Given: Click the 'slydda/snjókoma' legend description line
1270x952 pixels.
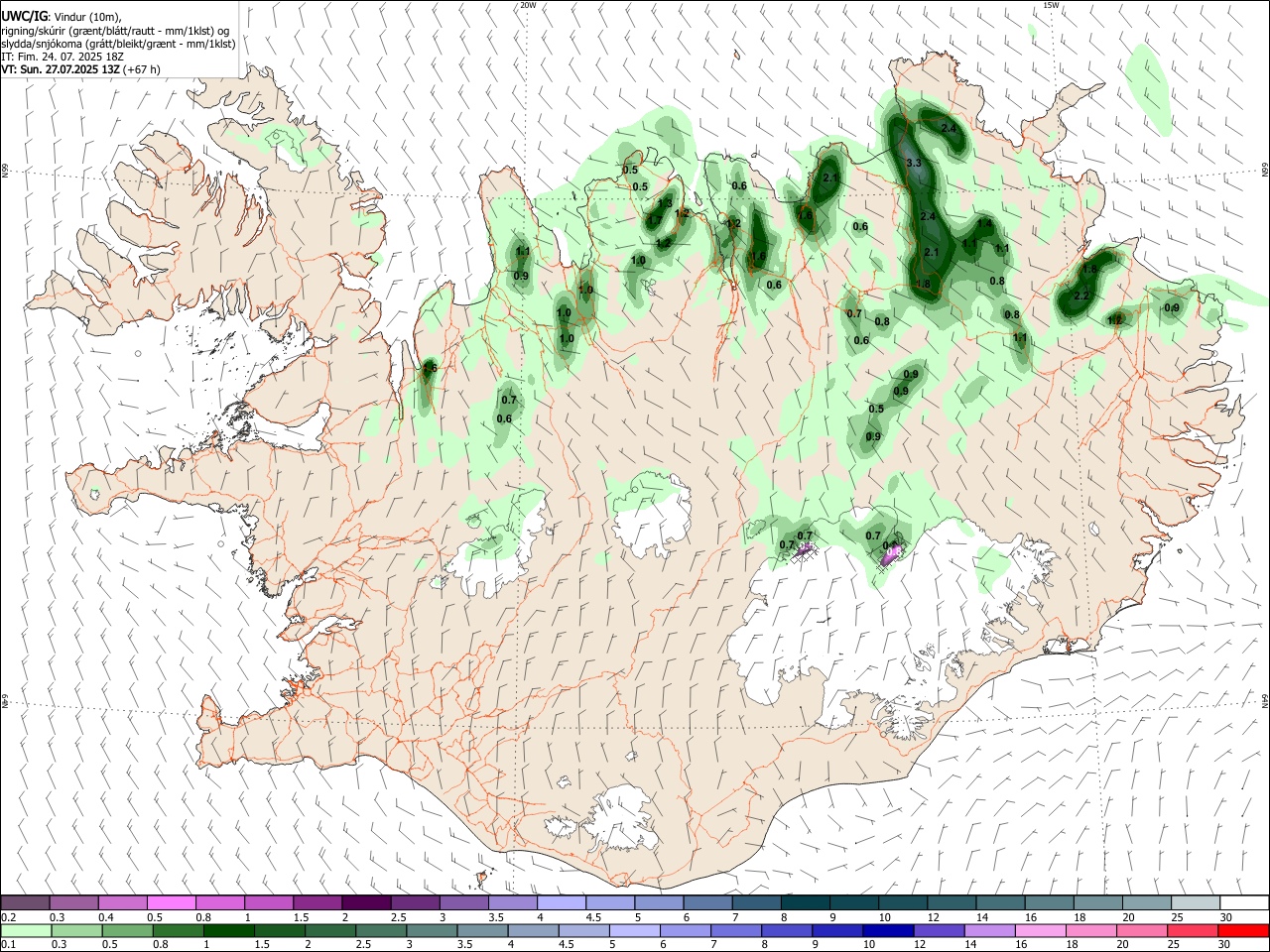Looking at the screenshot, I should tap(117, 44).
